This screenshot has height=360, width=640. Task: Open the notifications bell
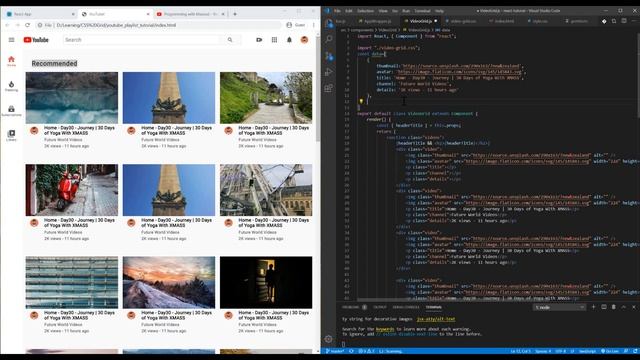point(289,40)
